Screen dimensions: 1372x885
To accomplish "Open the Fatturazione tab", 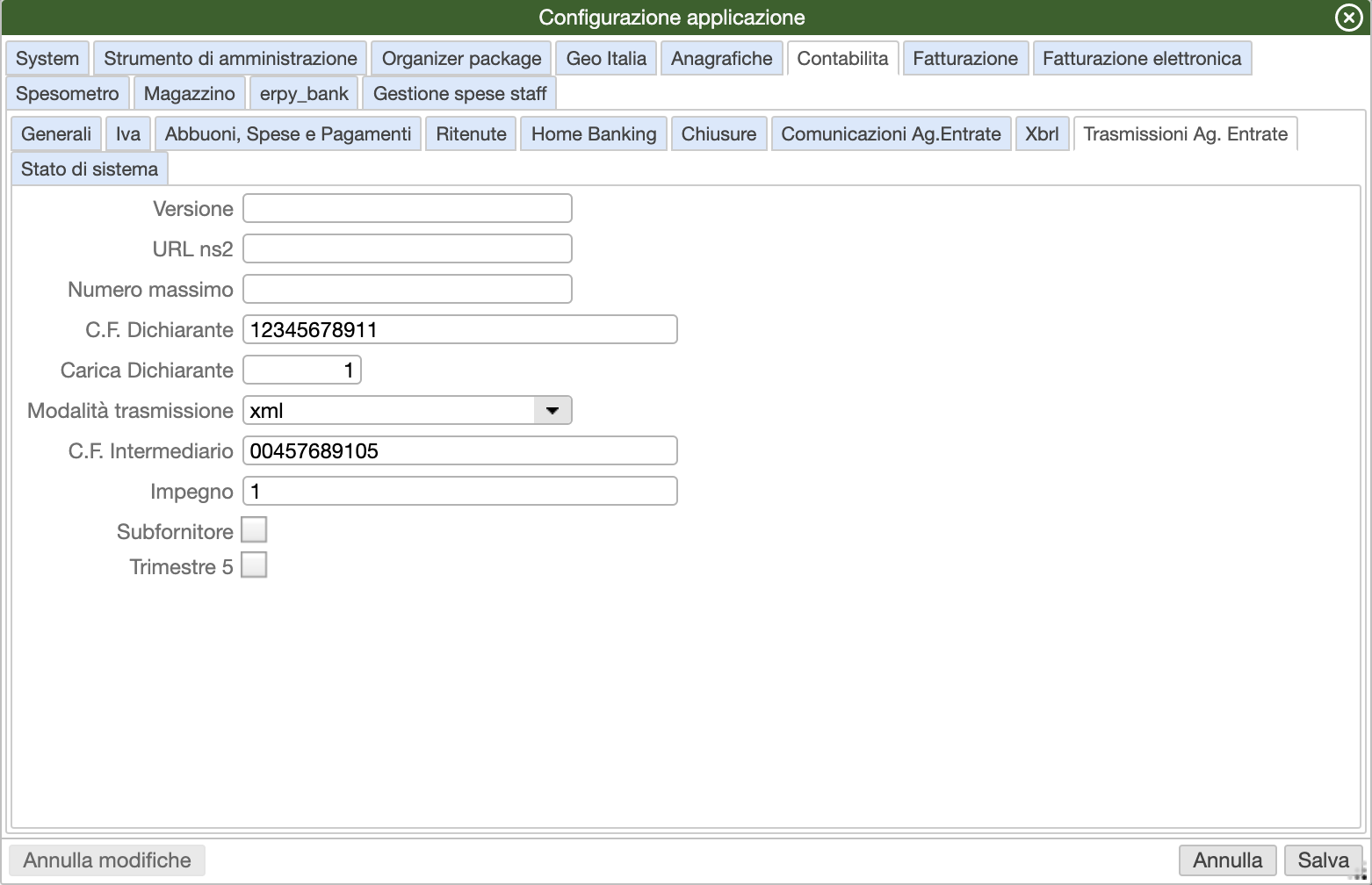I will (965, 59).
